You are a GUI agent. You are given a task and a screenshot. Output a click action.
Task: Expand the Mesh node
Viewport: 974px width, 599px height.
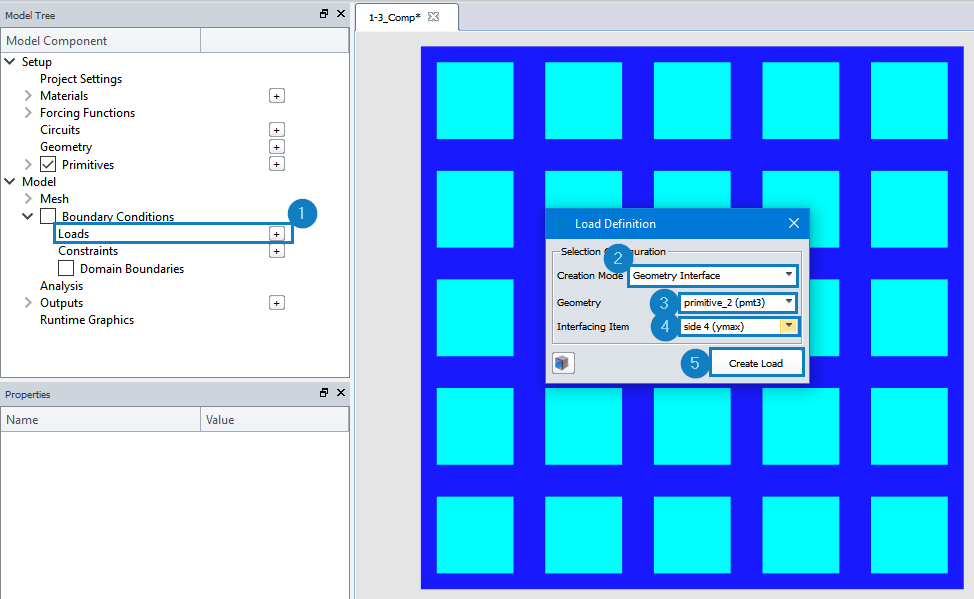coord(28,199)
